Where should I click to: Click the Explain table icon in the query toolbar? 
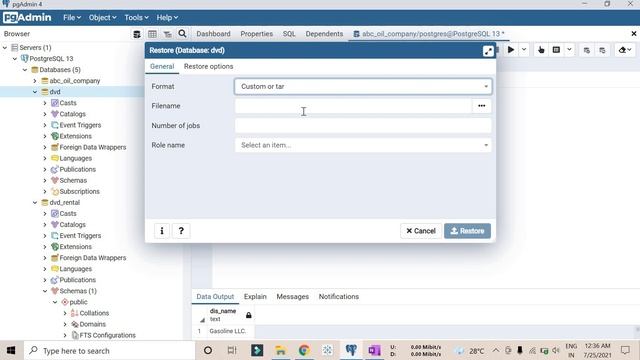tap(556, 50)
